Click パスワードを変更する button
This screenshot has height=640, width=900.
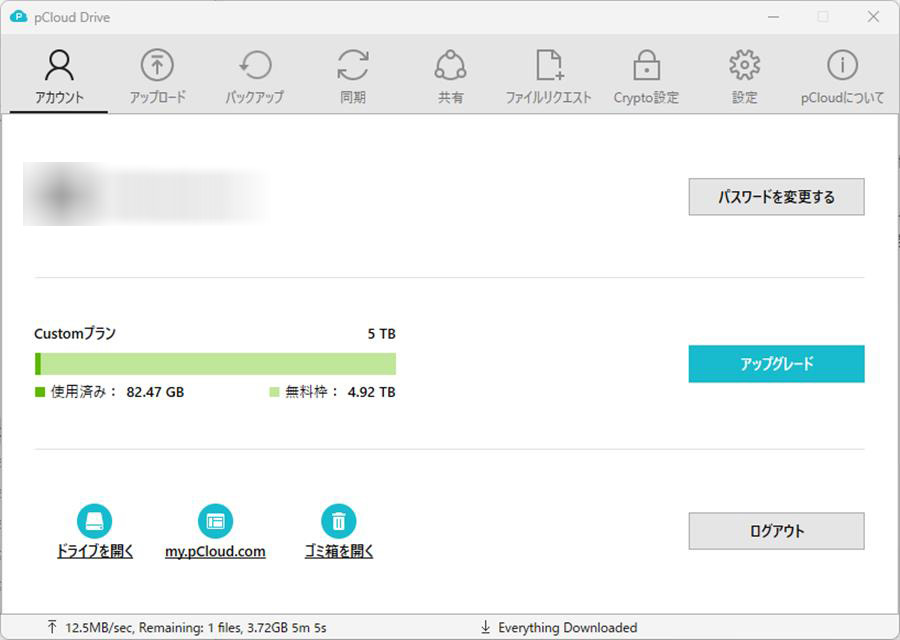(776, 197)
